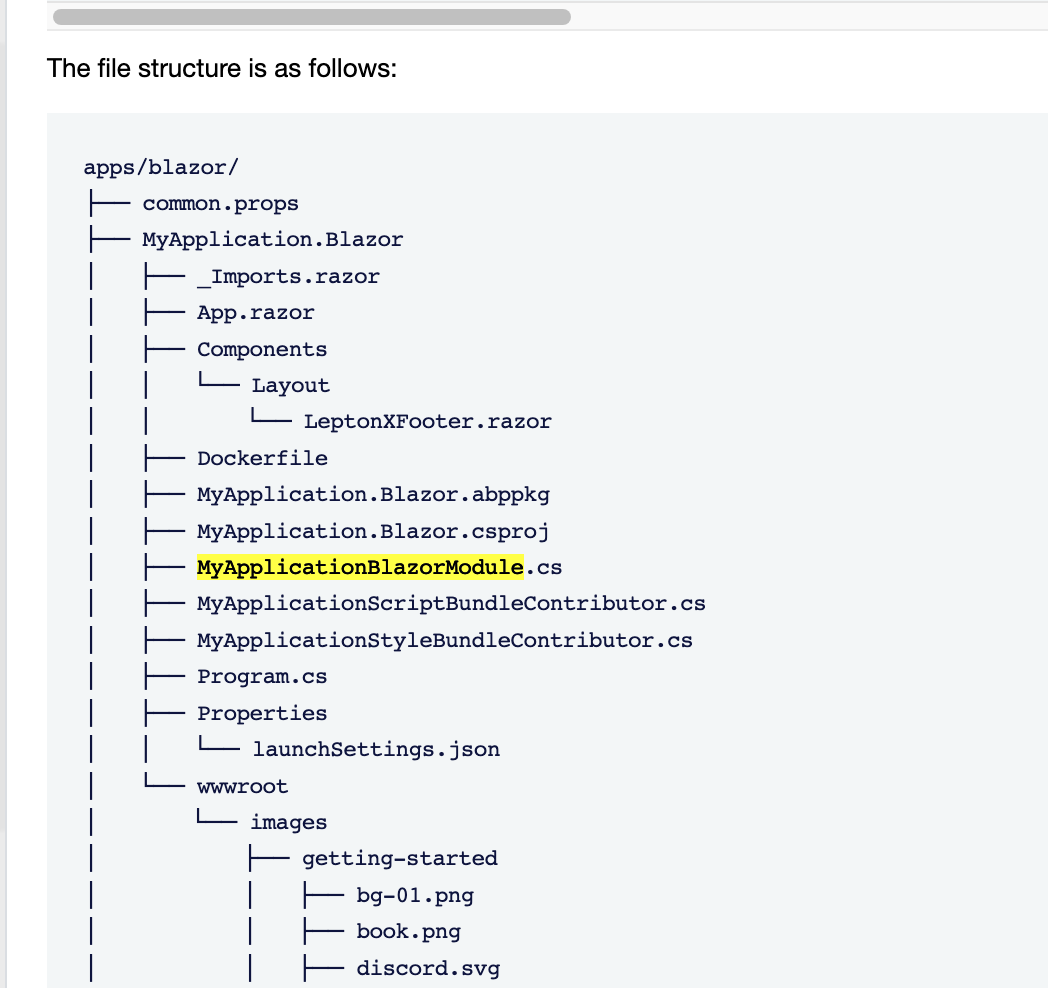
Task: Select the MyApplication.Blazor folder line
Action: click(273, 240)
